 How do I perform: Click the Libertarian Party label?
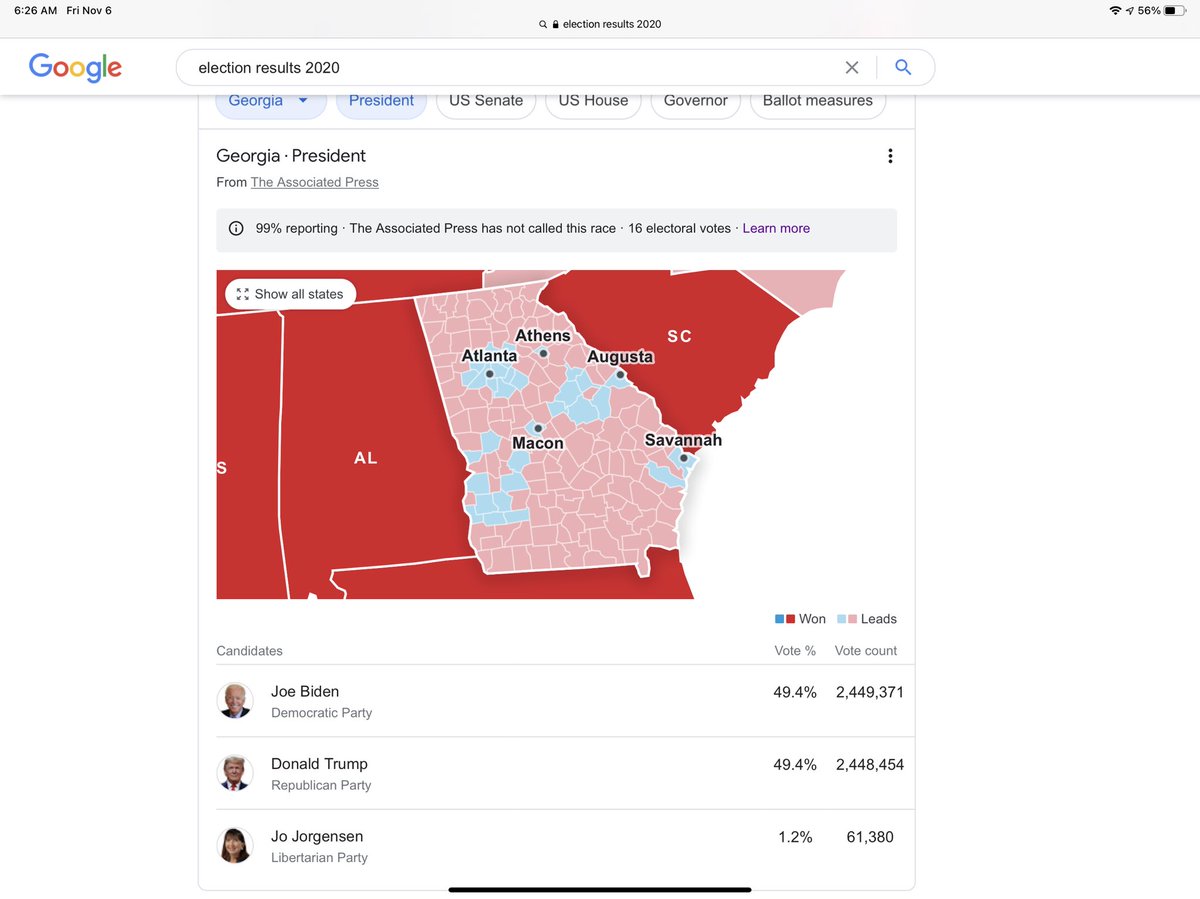coord(319,858)
